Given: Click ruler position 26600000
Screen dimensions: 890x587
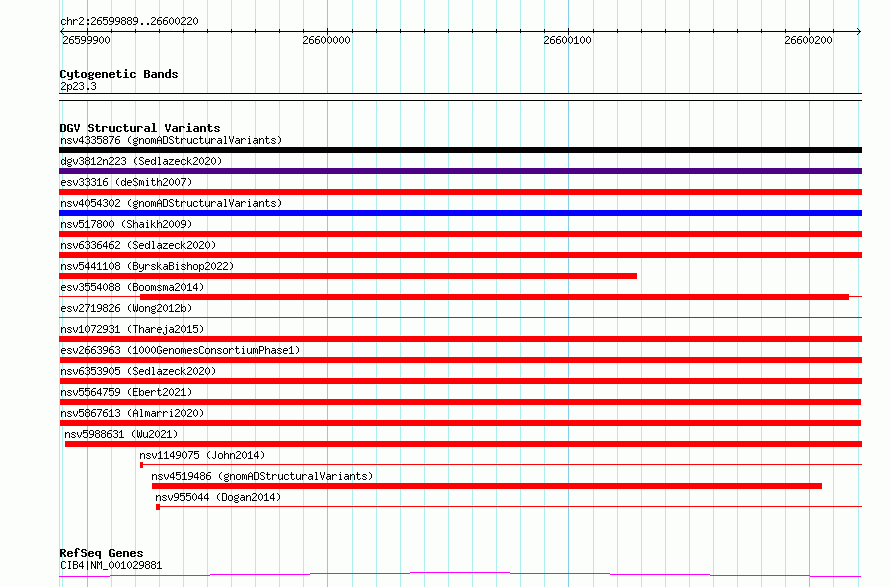Looking at the screenshot, I should point(326,40).
